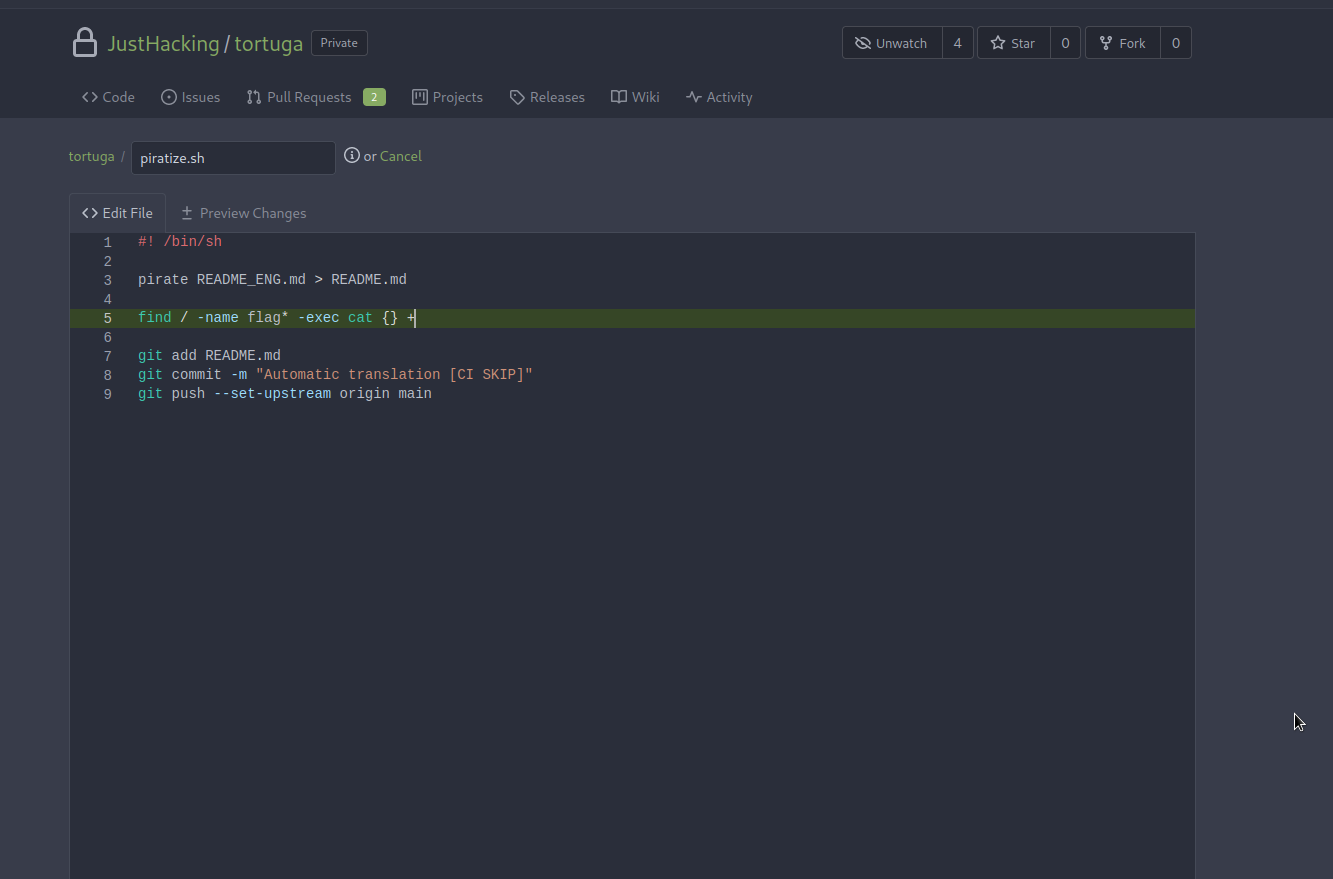Screen dimensions: 1333x879
Task: Star the tortuga repository
Action: tap(1013, 43)
